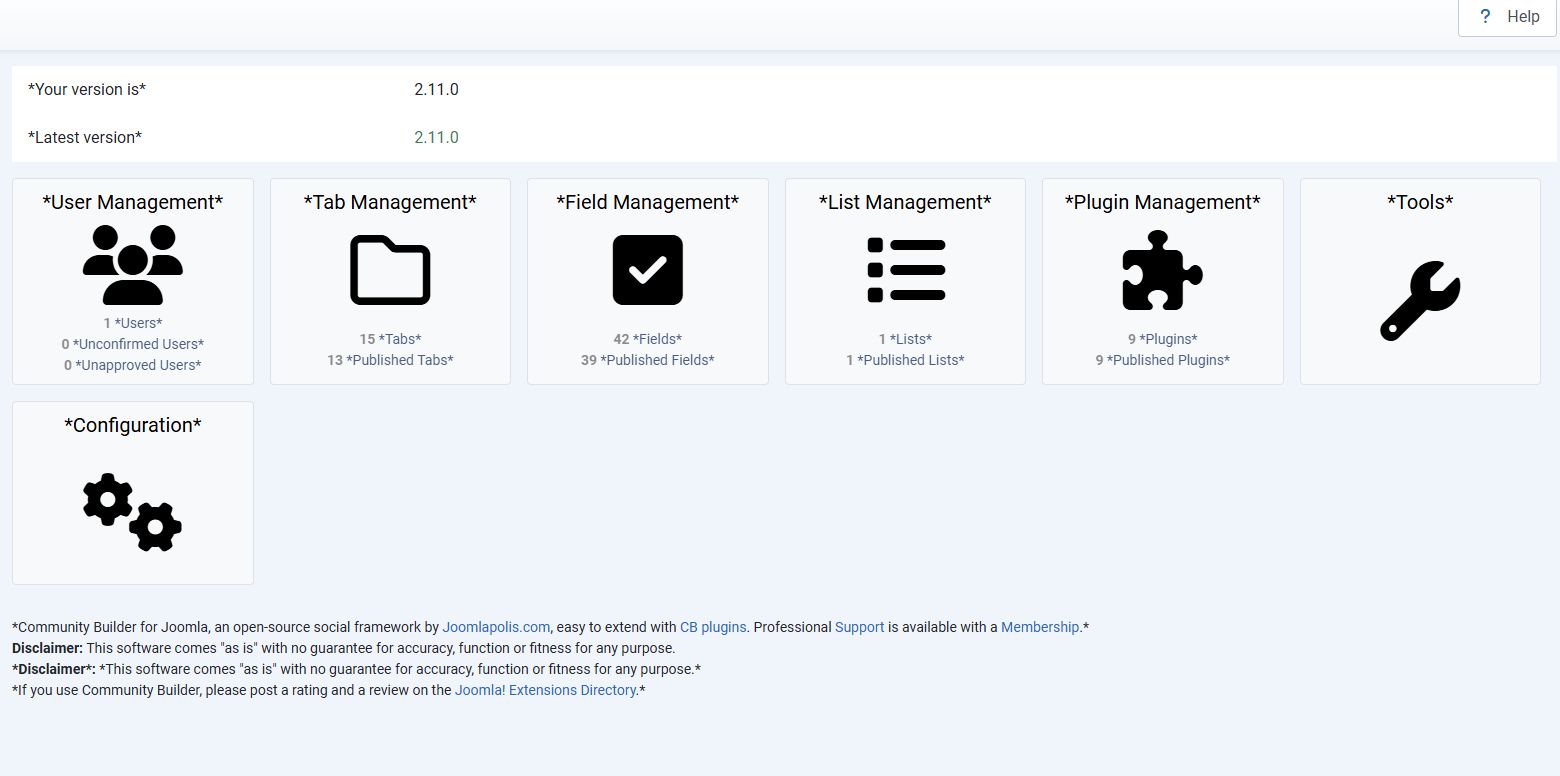Click the 9 *Published Plugins* count
This screenshot has height=776, width=1560.
pos(1162,360)
